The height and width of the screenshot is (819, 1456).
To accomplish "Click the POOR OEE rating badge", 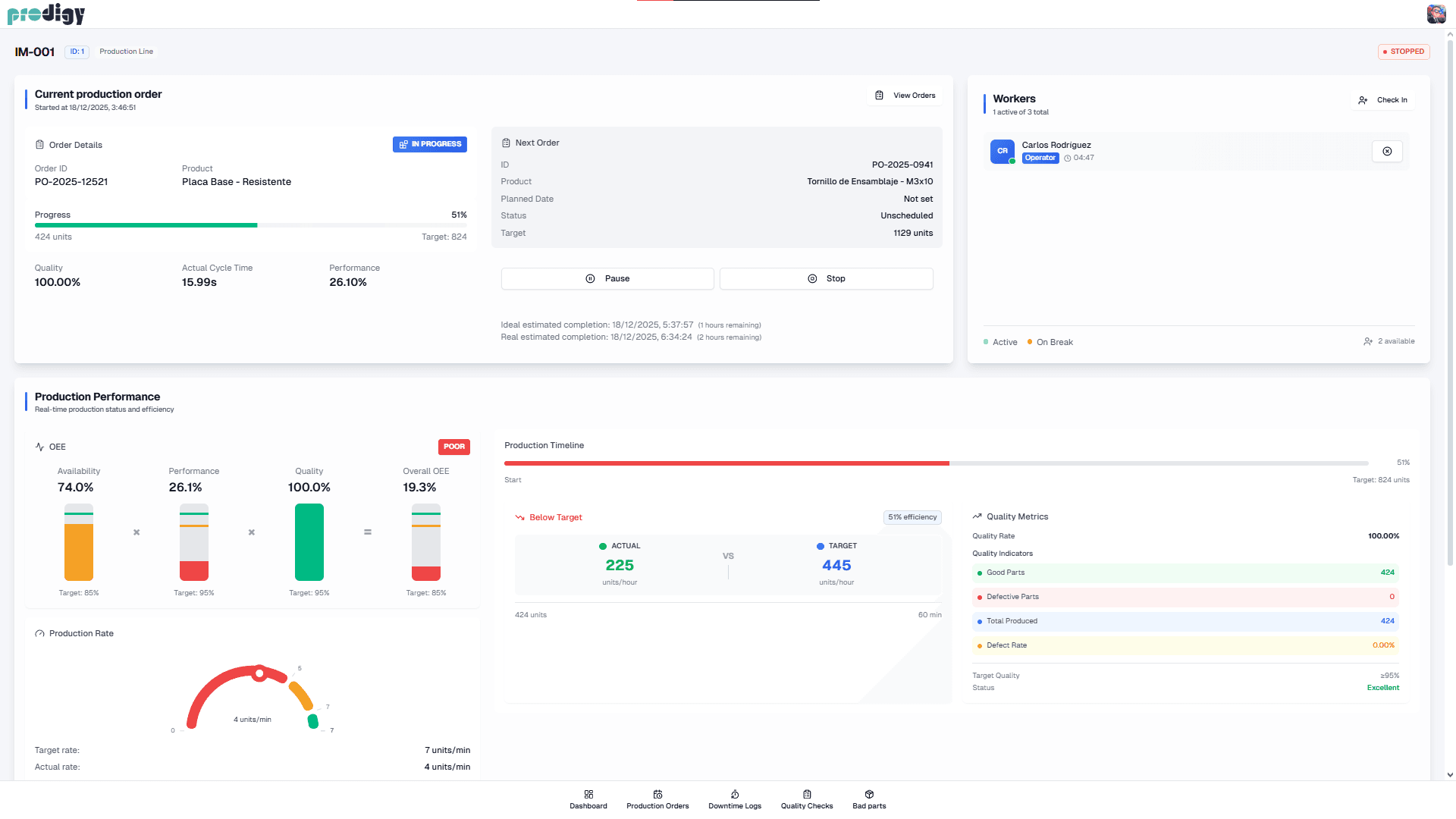I will 453,447.
